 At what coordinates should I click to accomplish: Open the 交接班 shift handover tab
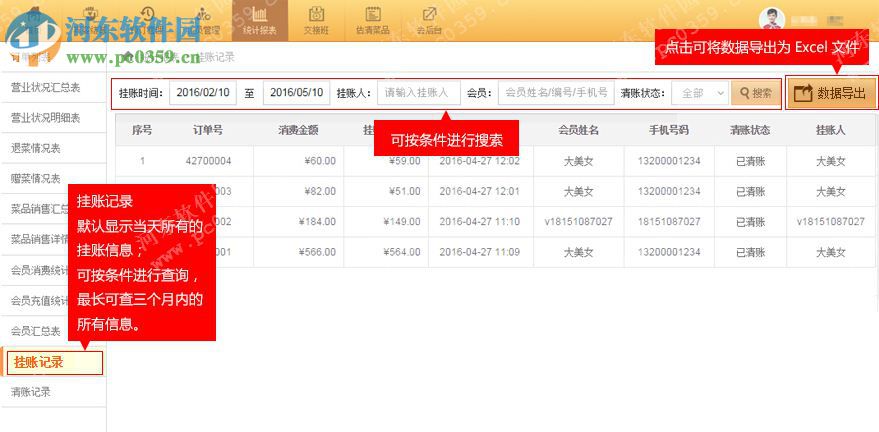coord(316,21)
